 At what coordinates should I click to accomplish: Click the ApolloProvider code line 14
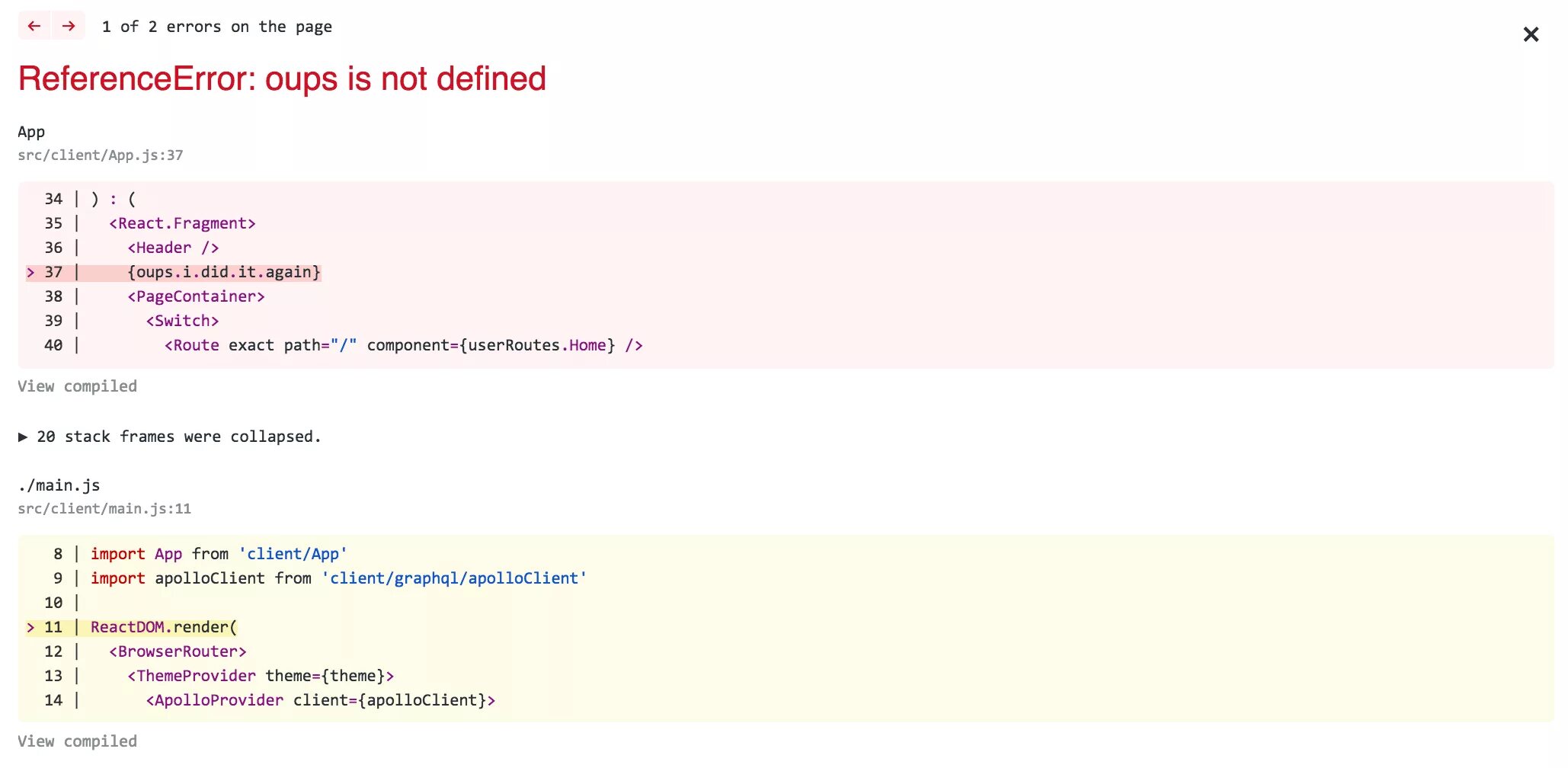[321, 700]
